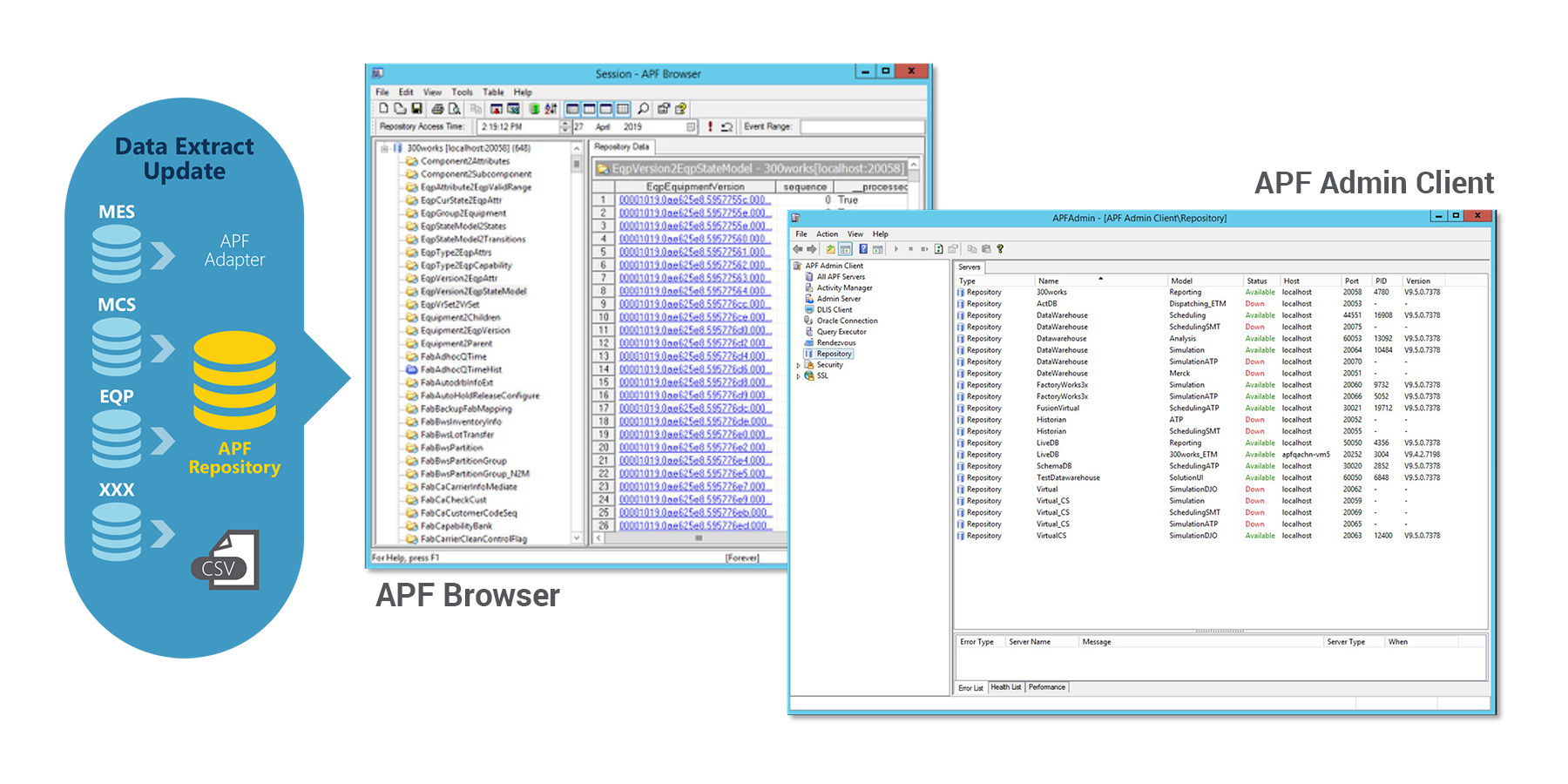Click the refresh arrow icon near Event Range
Viewport: 1568px width, 784px height.
click(x=727, y=127)
